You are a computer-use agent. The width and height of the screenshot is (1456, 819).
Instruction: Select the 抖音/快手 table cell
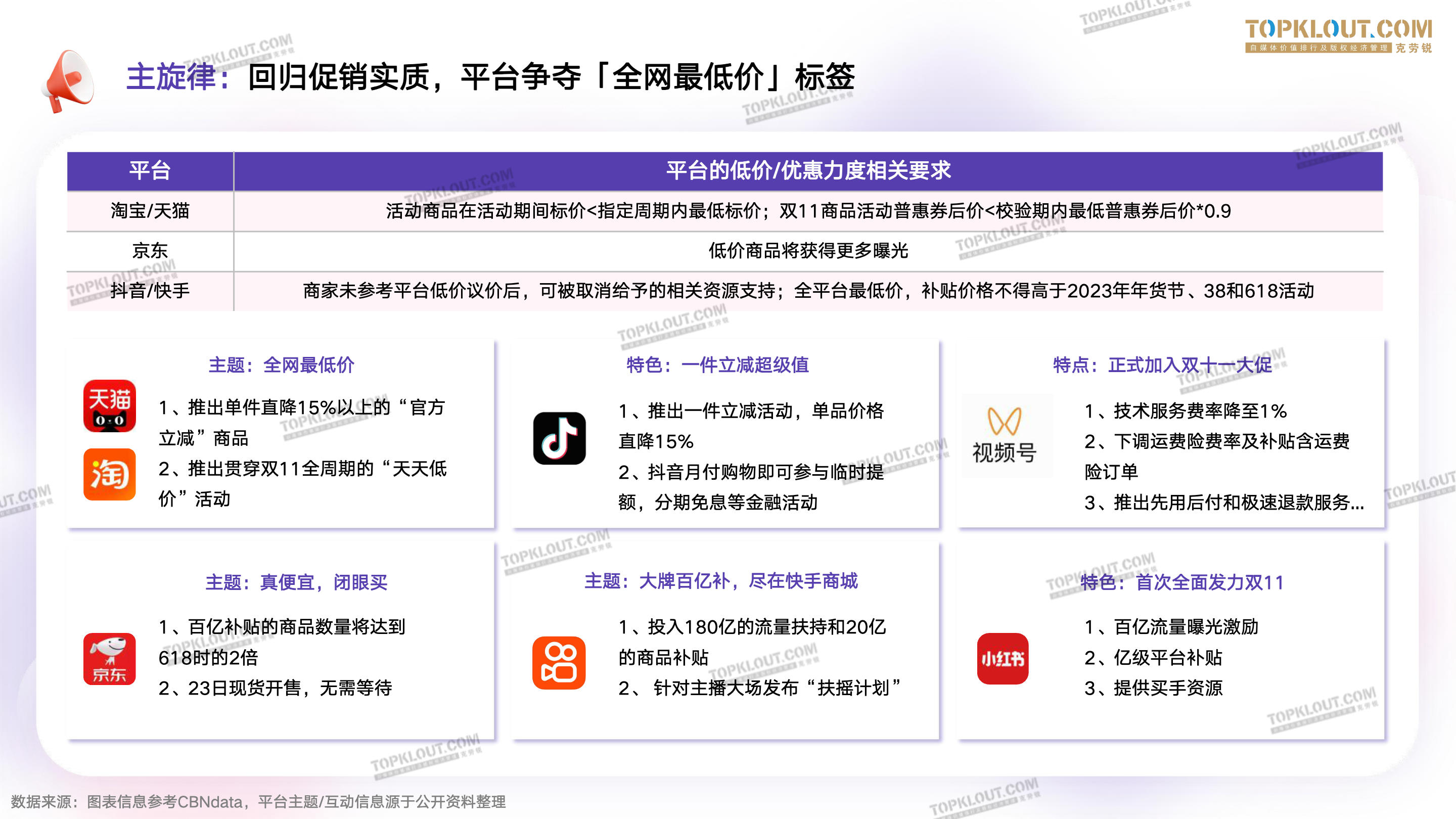click(150, 291)
